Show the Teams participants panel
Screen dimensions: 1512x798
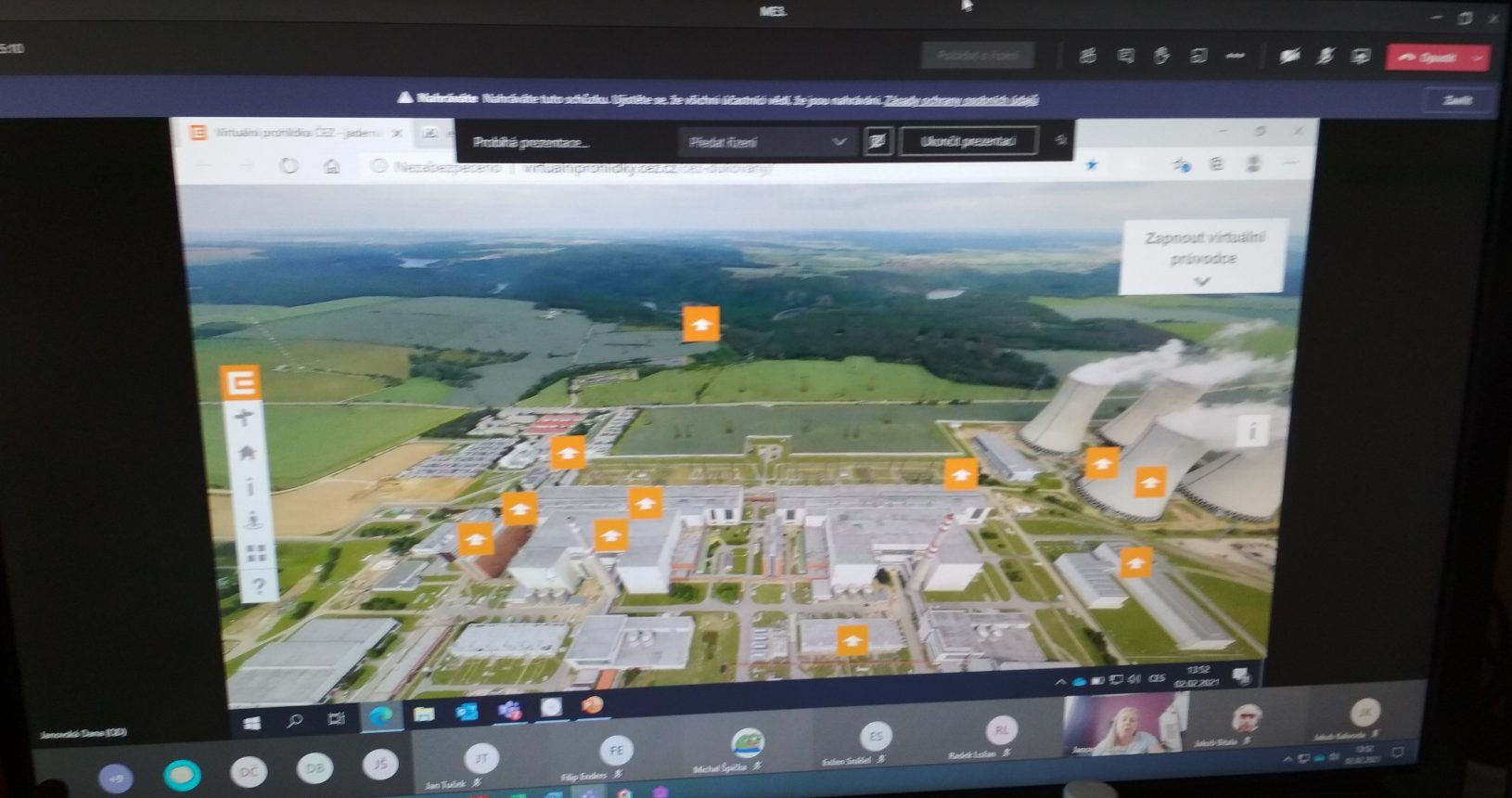coord(1088,57)
